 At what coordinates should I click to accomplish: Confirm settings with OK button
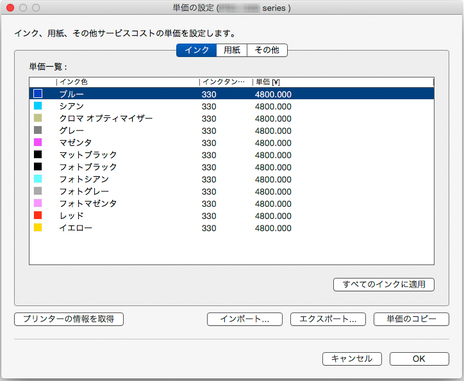pyautogui.click(x=419, y=359)
